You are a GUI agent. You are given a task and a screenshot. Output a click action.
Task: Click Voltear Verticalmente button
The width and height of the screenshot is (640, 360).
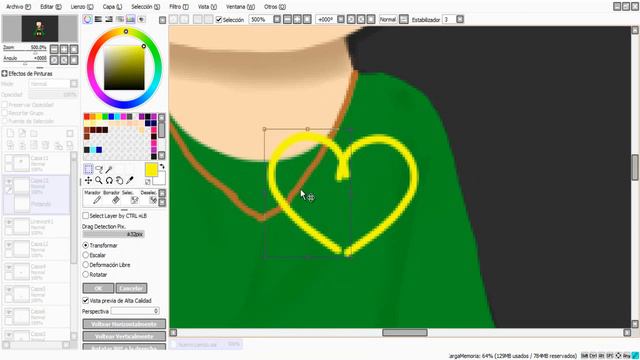tap(124, 336)
